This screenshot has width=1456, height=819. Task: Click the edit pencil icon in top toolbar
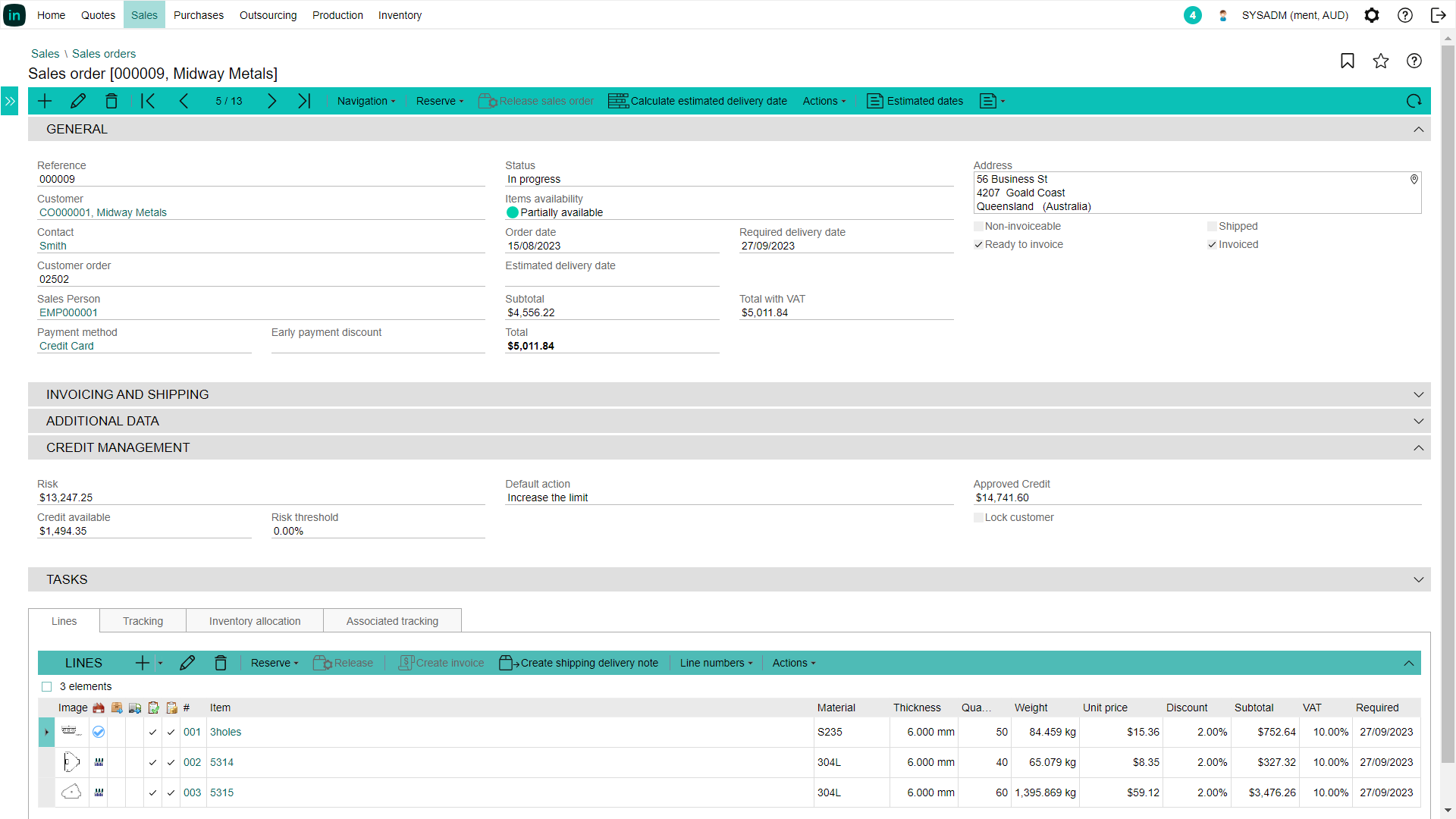pos(78,101)
